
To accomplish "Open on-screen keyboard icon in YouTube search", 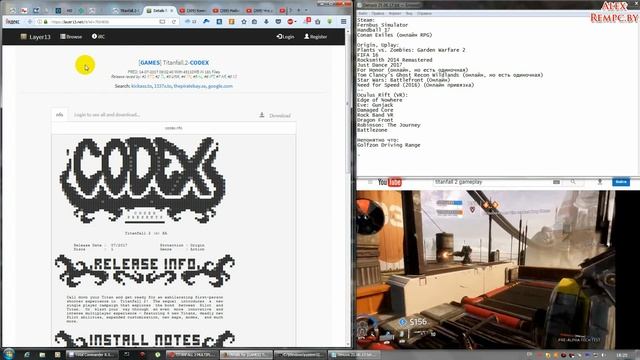I will tap(556, 182).
